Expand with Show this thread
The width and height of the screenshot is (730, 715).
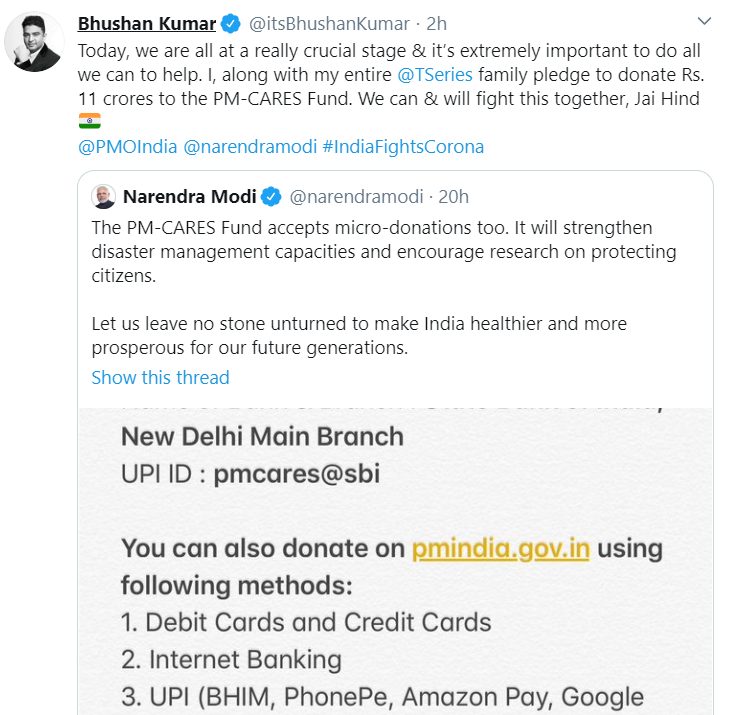[160, 378]
